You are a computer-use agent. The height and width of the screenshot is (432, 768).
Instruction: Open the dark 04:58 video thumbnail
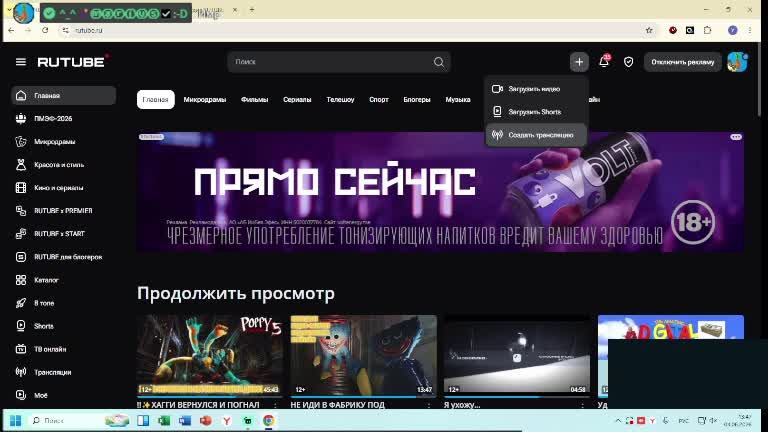click(x=517, y=355)
